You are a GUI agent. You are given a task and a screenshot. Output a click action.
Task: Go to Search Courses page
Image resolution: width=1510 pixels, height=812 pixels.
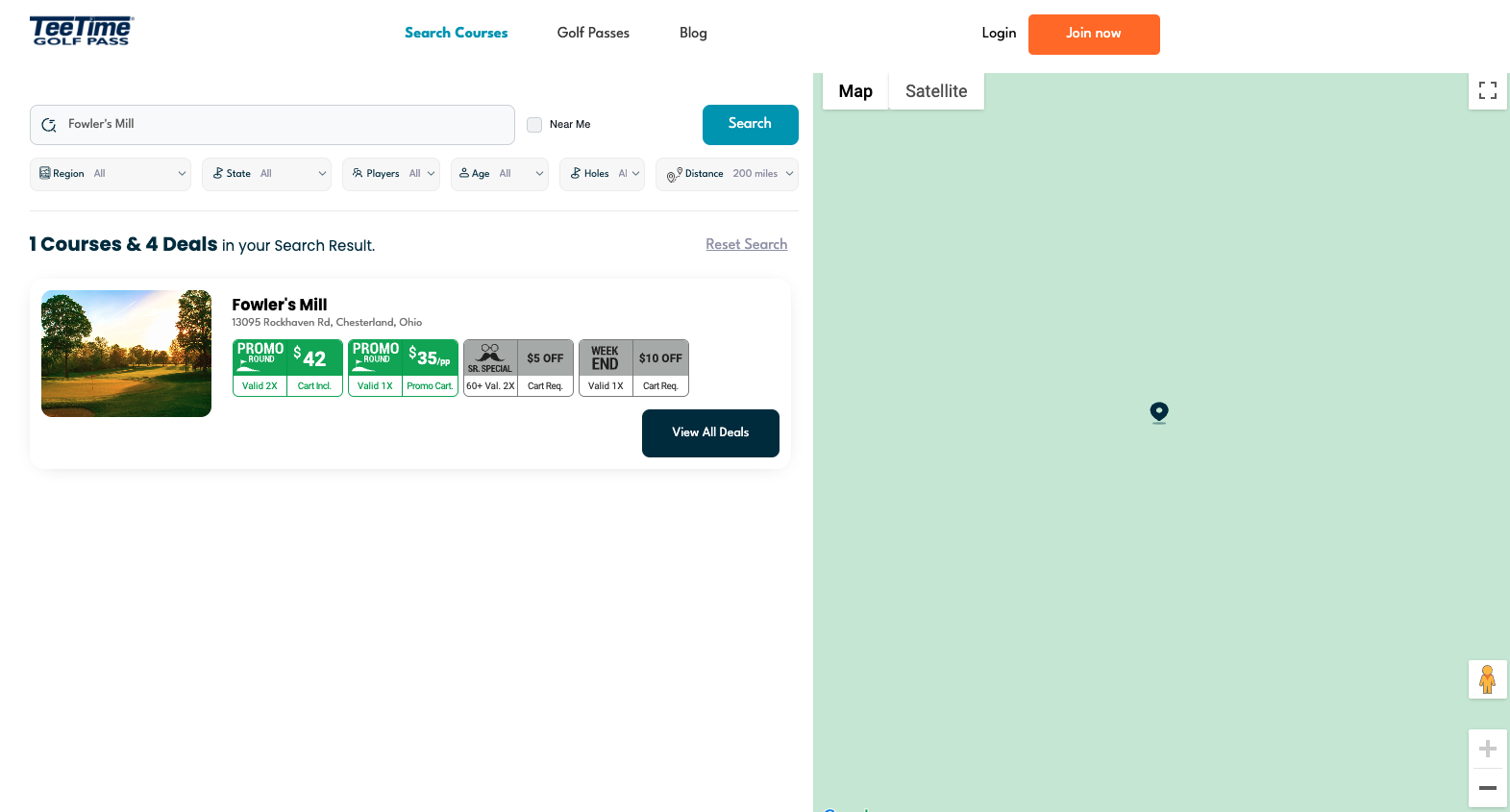[x=456, y=33]
